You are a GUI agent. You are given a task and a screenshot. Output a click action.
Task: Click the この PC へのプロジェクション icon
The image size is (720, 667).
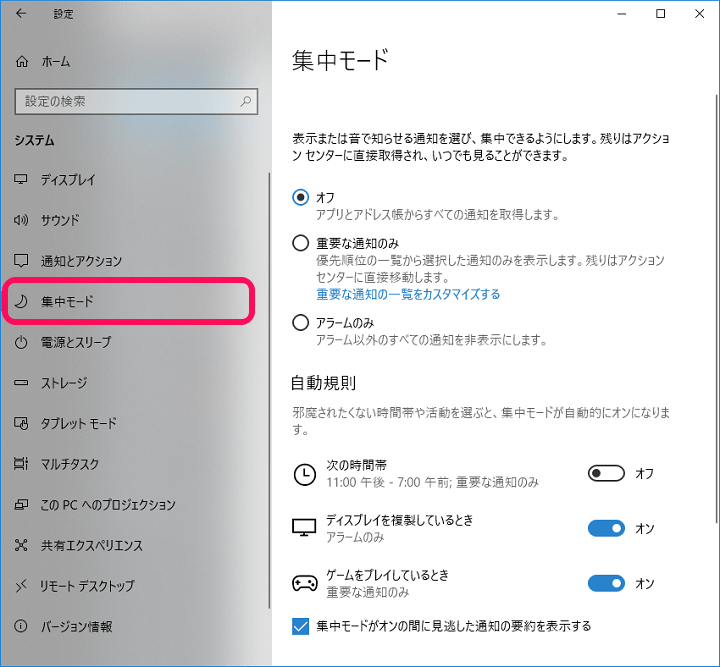[21, 504]
